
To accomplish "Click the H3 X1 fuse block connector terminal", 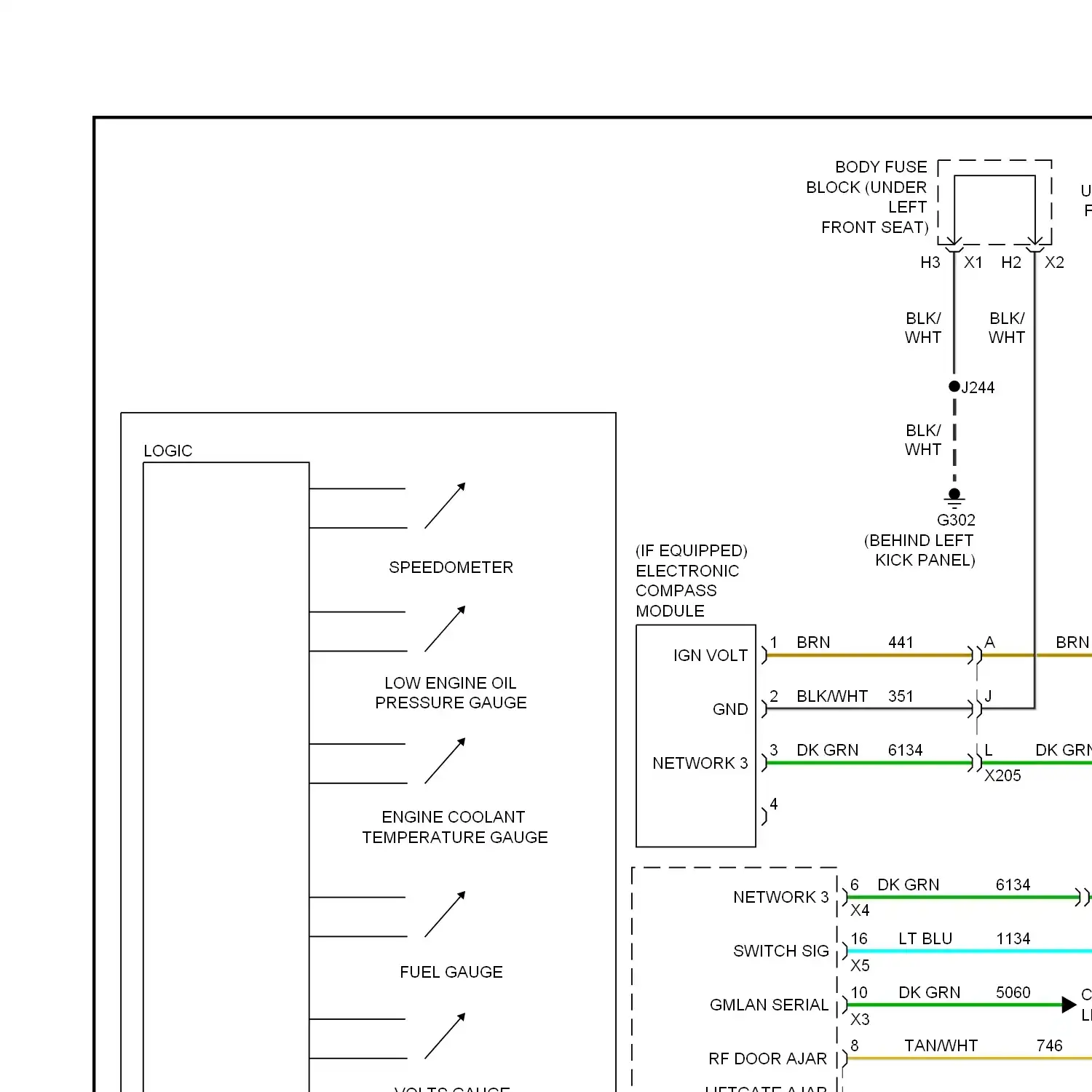I will [x=954, y=244].
